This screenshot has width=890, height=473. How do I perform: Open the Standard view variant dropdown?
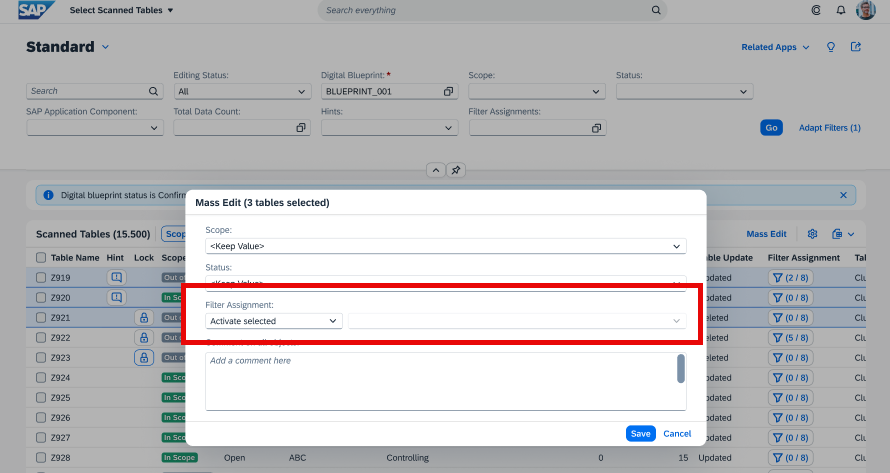click(106, 47)
